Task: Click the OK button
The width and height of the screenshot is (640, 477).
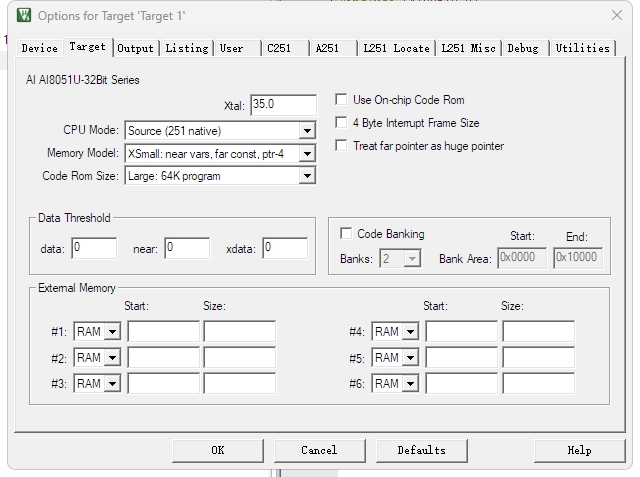Action: (x=218, y=450)
